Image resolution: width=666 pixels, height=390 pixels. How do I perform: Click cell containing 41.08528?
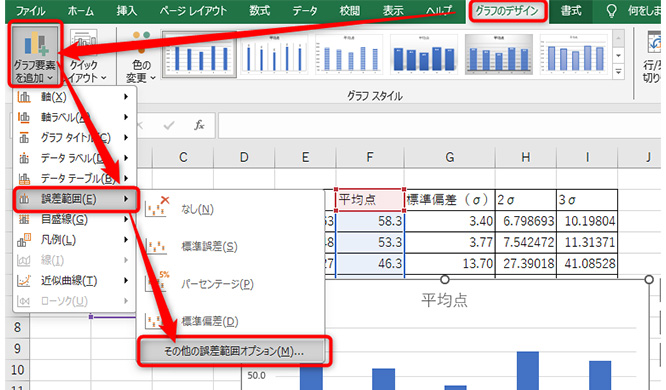587,263
